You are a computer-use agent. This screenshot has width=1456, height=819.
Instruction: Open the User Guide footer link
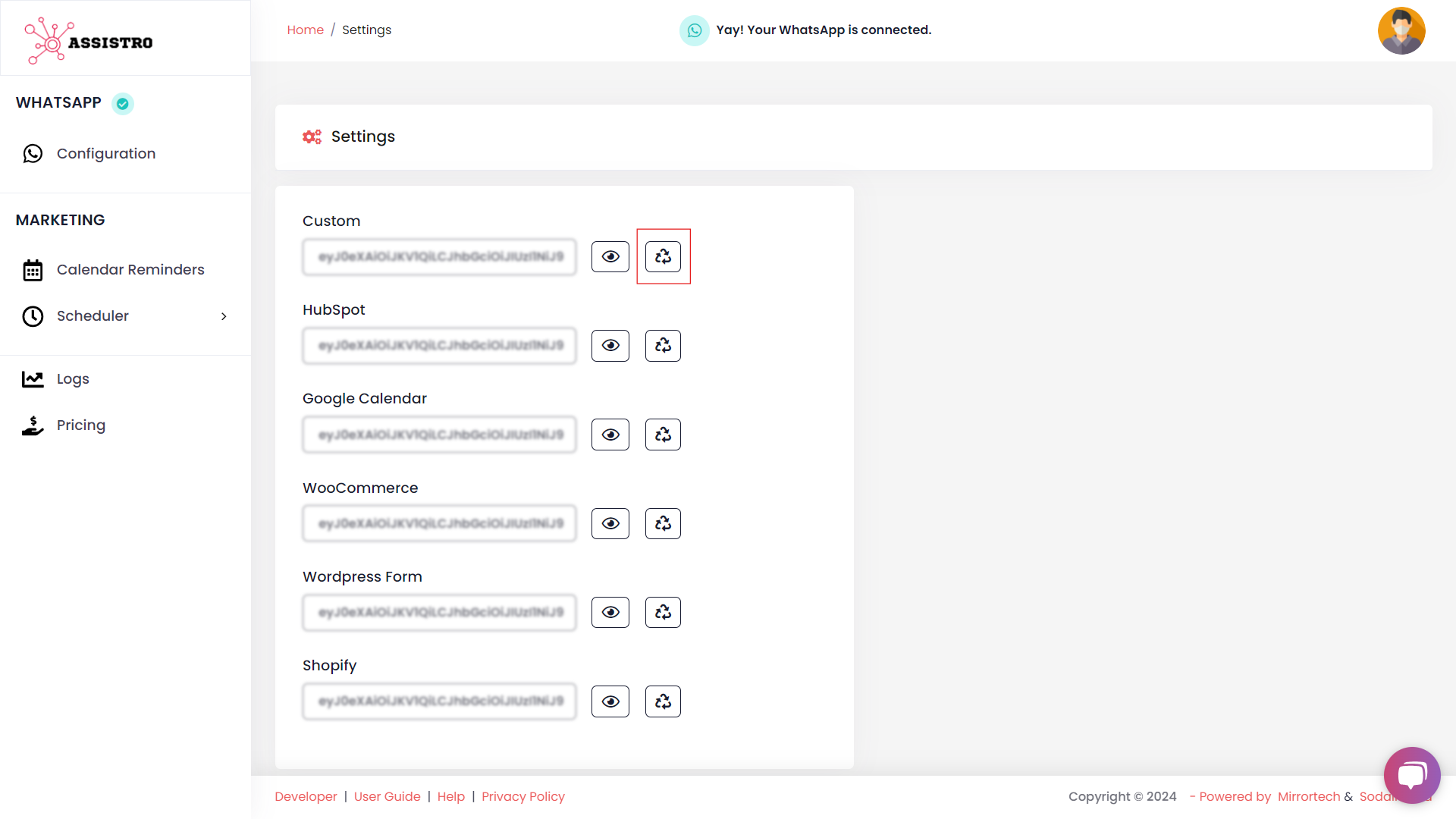click(387, 796)
